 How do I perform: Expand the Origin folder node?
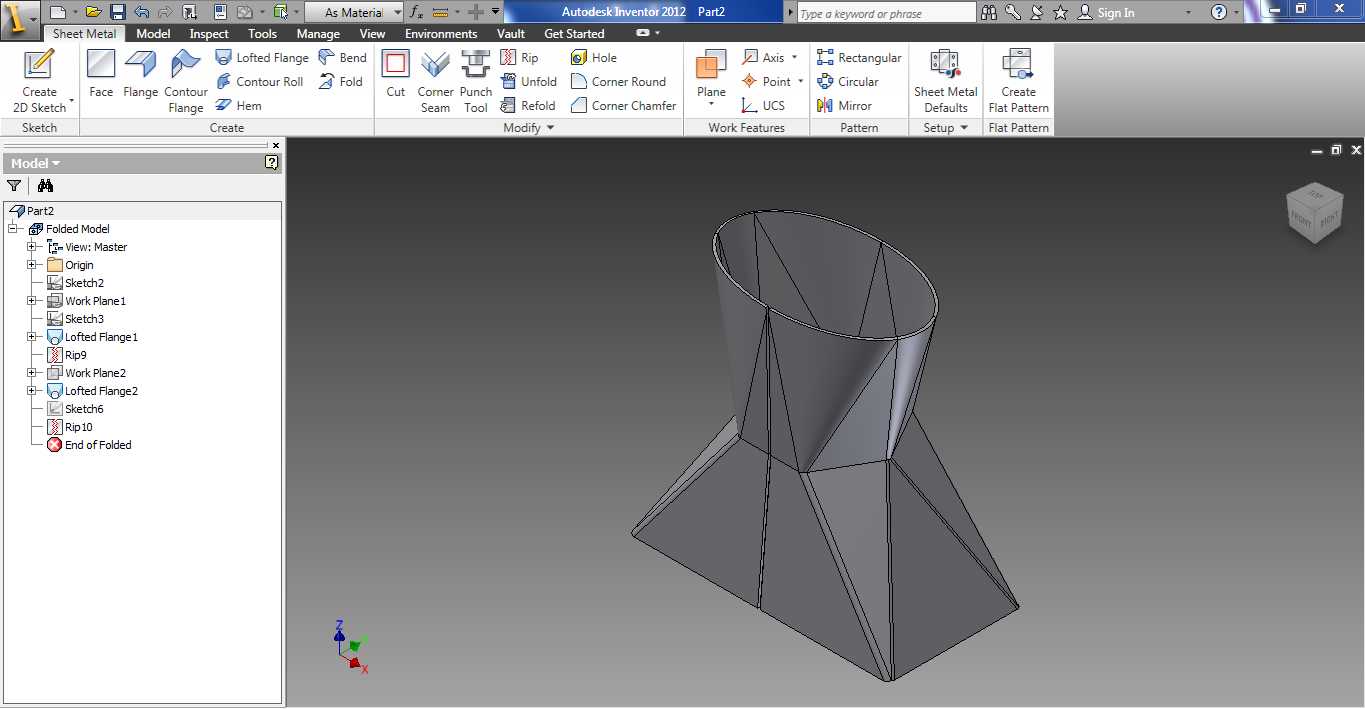pos(32,265)
